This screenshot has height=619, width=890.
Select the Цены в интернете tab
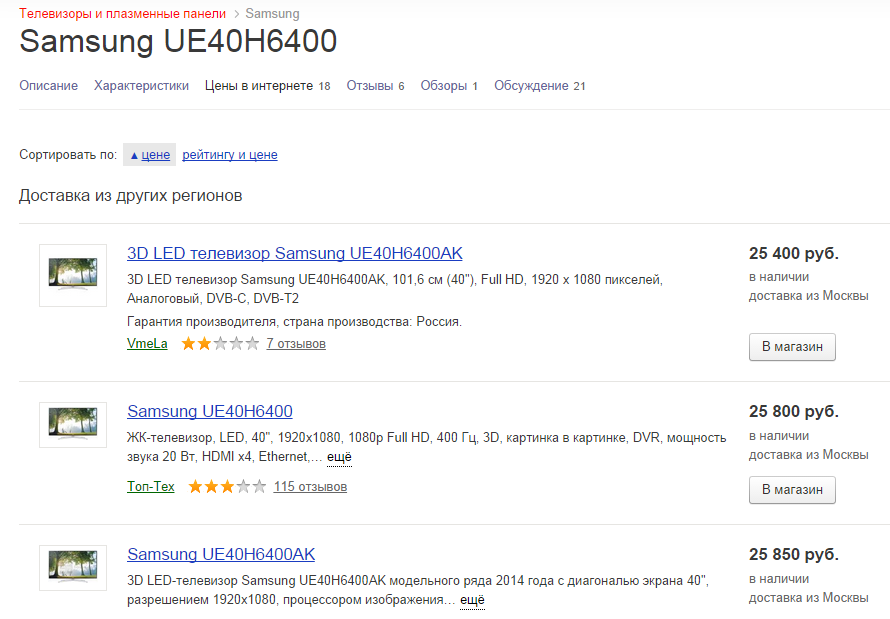(259, 86)
